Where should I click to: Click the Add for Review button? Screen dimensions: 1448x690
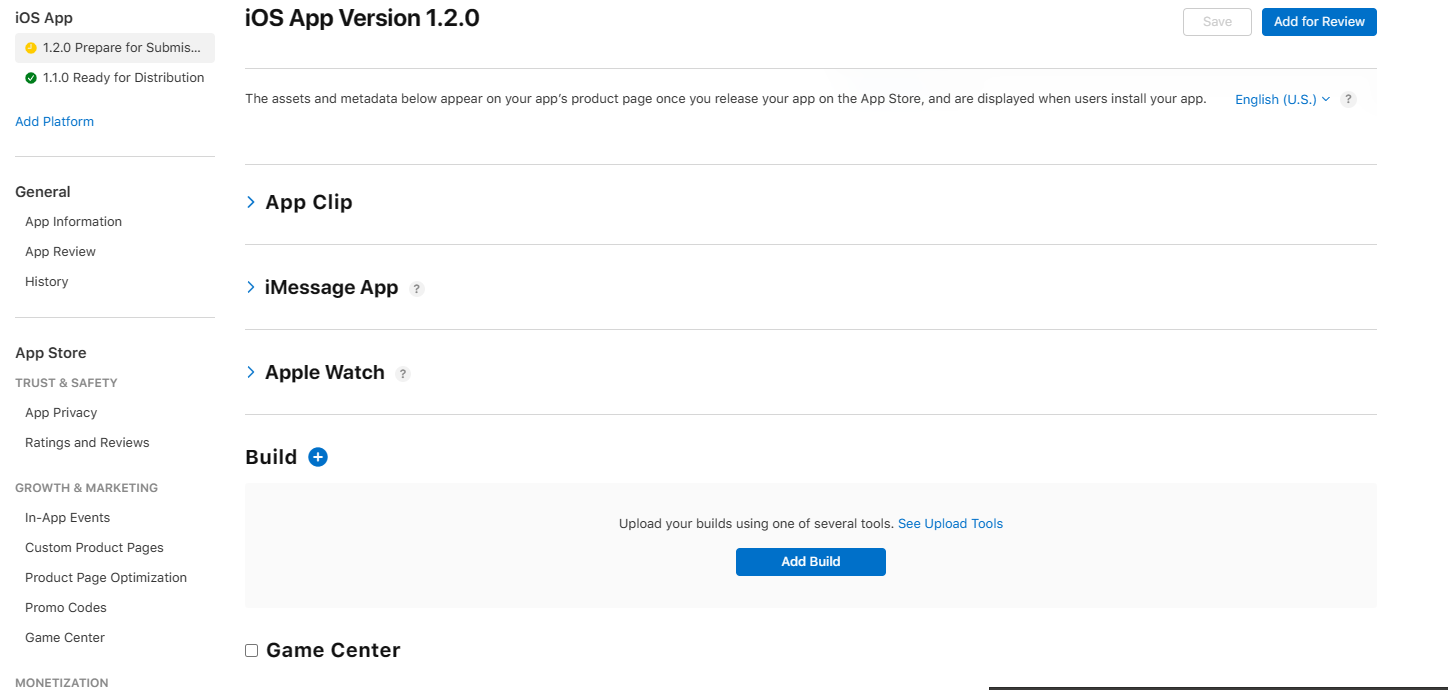[x=1319, y=22]
